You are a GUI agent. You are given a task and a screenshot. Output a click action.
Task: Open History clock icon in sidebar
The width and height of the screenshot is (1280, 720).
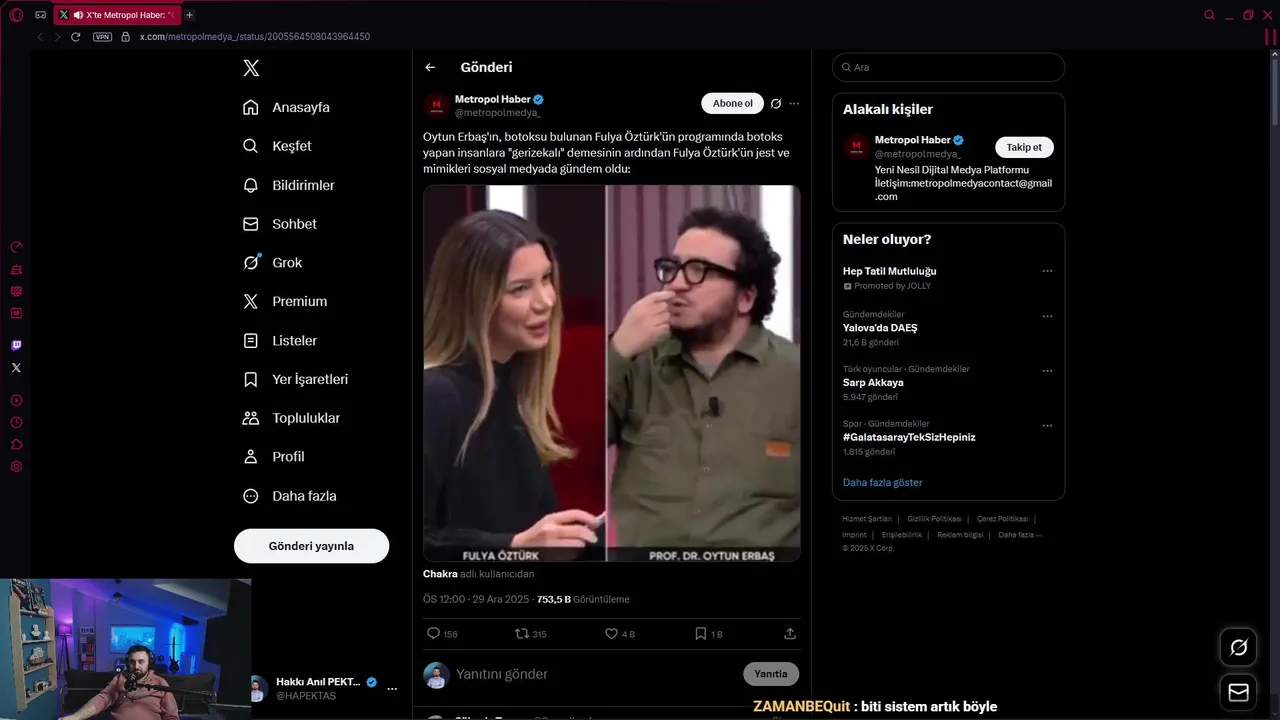pyautogui.click(x=16, y=422)
